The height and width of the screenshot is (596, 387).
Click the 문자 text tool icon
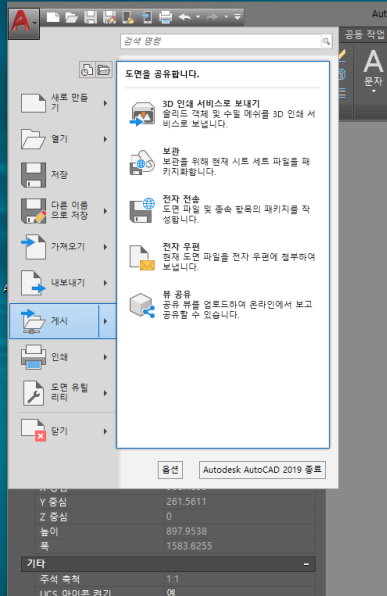(x=373, y=62)
